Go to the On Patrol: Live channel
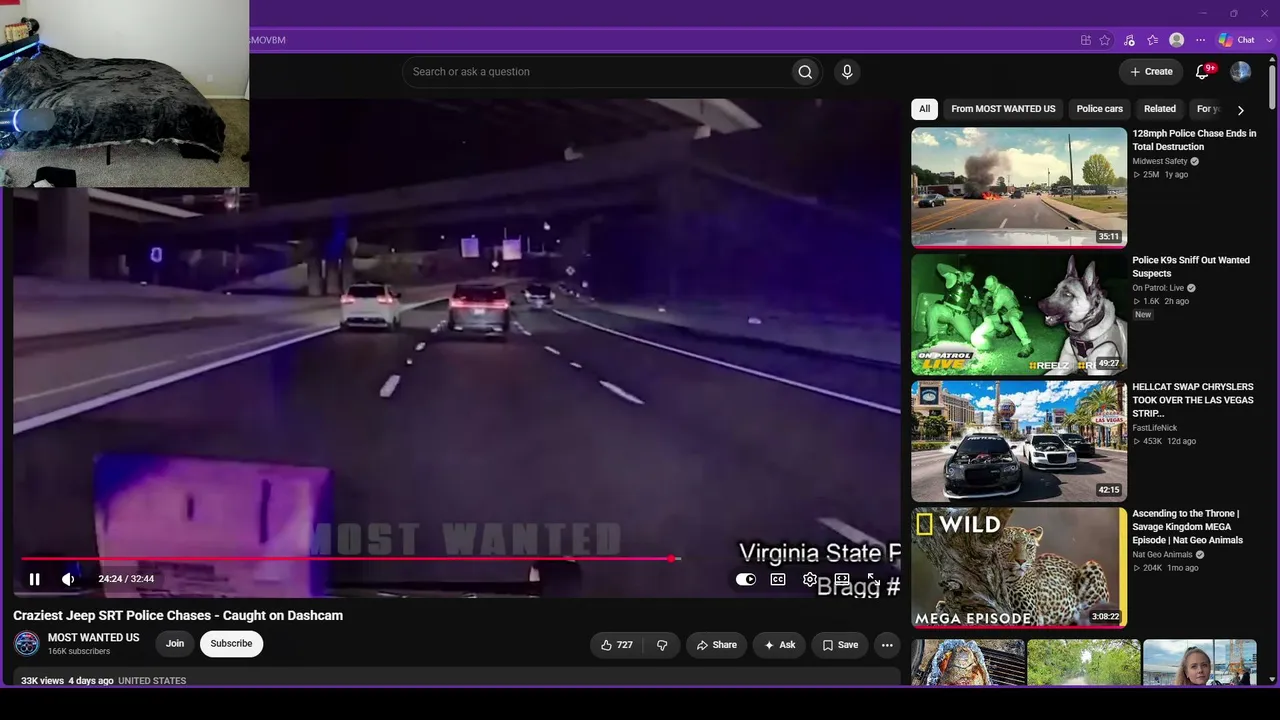1280x720 pixels. (x=1158, y=288)
